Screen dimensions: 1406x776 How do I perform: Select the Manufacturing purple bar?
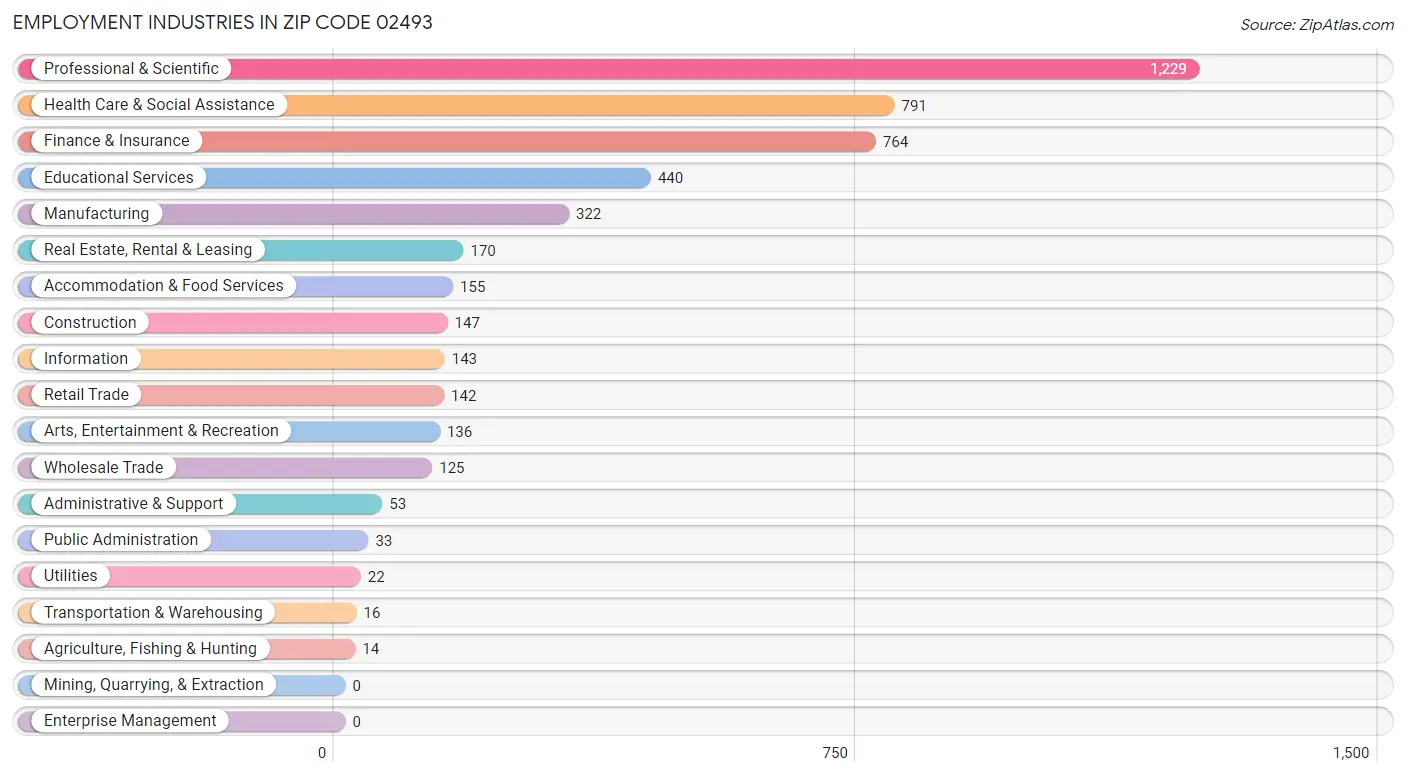[x=294, y=214]
